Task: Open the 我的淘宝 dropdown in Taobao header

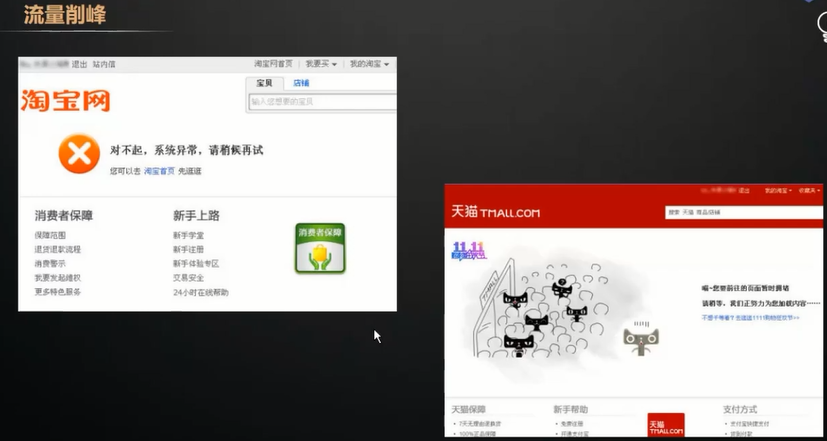Action: (369, 64)
